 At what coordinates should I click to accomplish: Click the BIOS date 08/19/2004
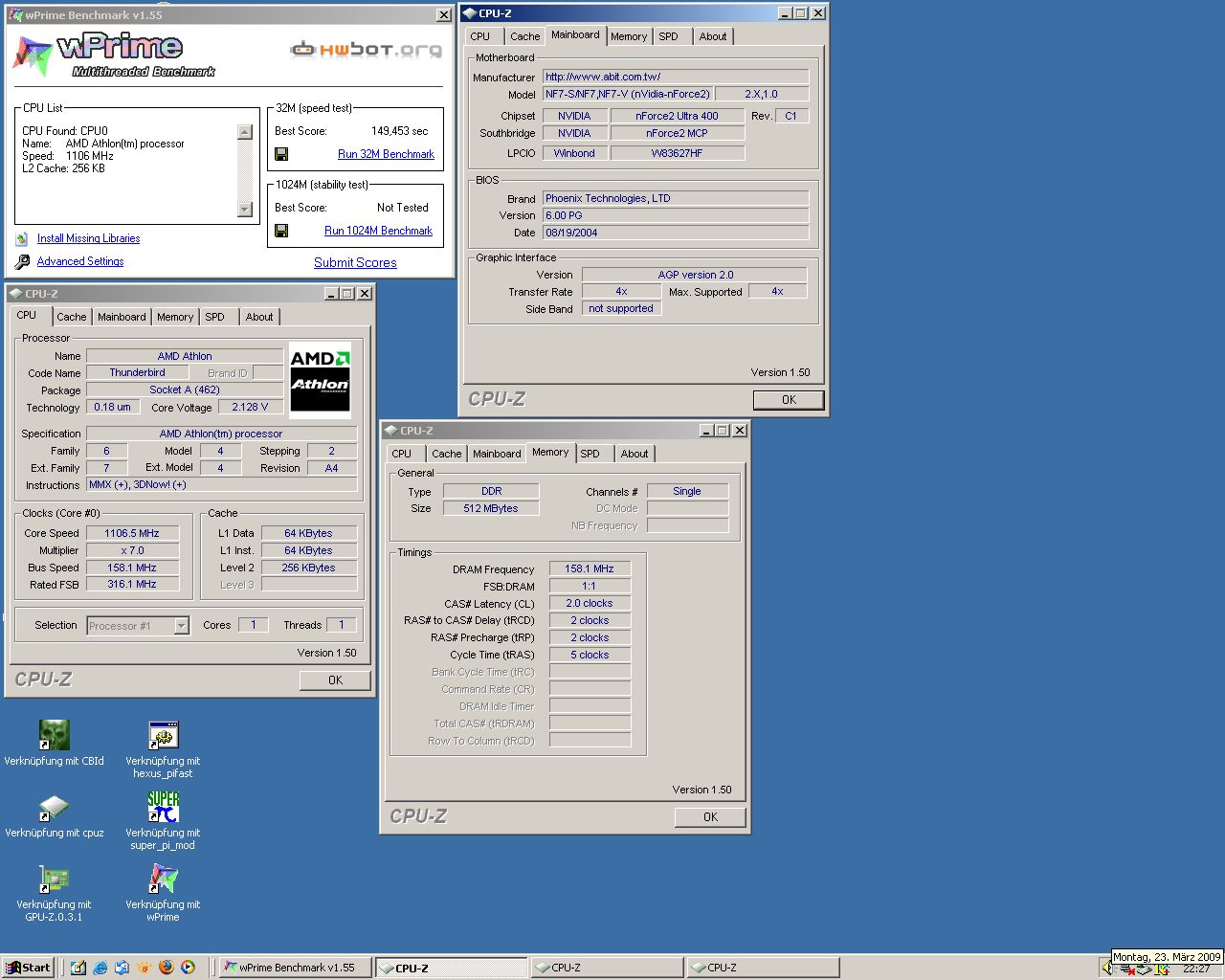pyautogui.click(x=676, y=233)
